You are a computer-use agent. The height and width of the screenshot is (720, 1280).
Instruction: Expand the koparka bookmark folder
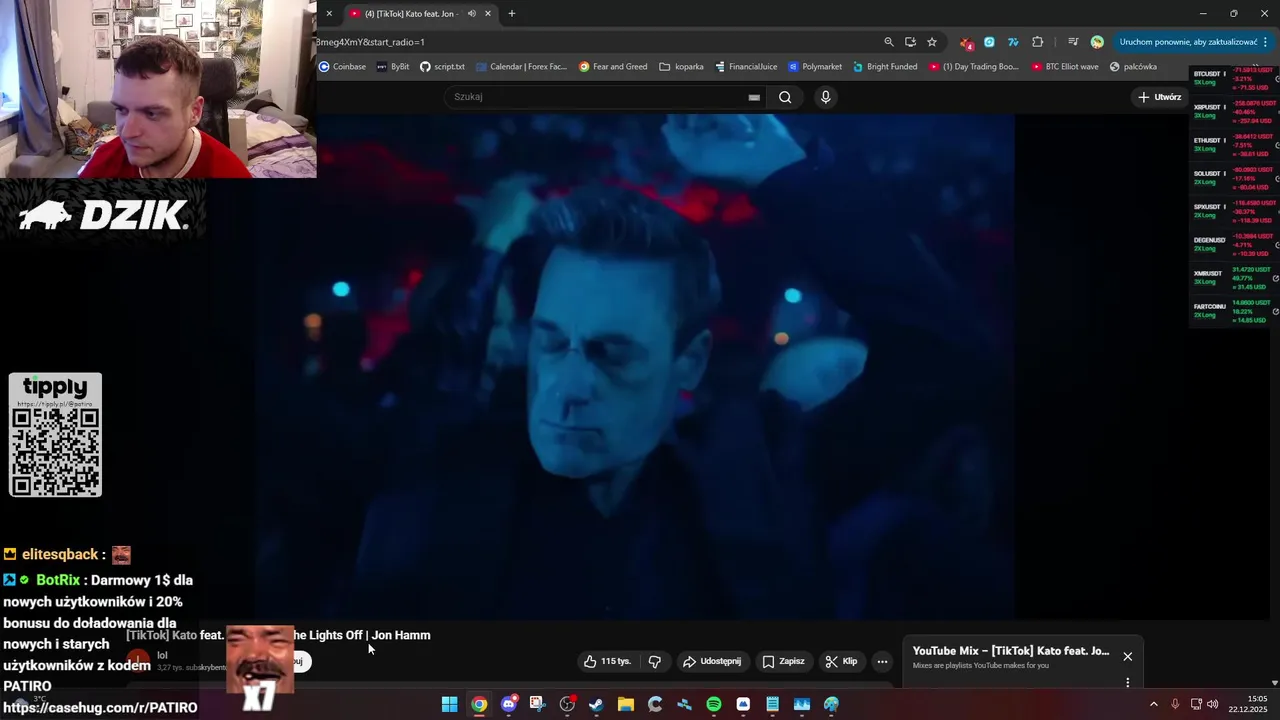tap(682, 67)
